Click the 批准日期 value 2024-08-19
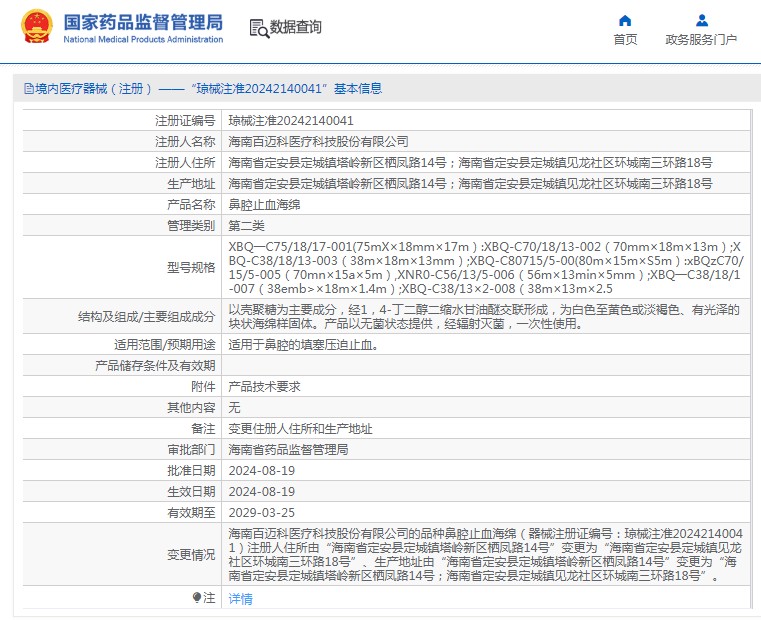 [x=262, y=470]
